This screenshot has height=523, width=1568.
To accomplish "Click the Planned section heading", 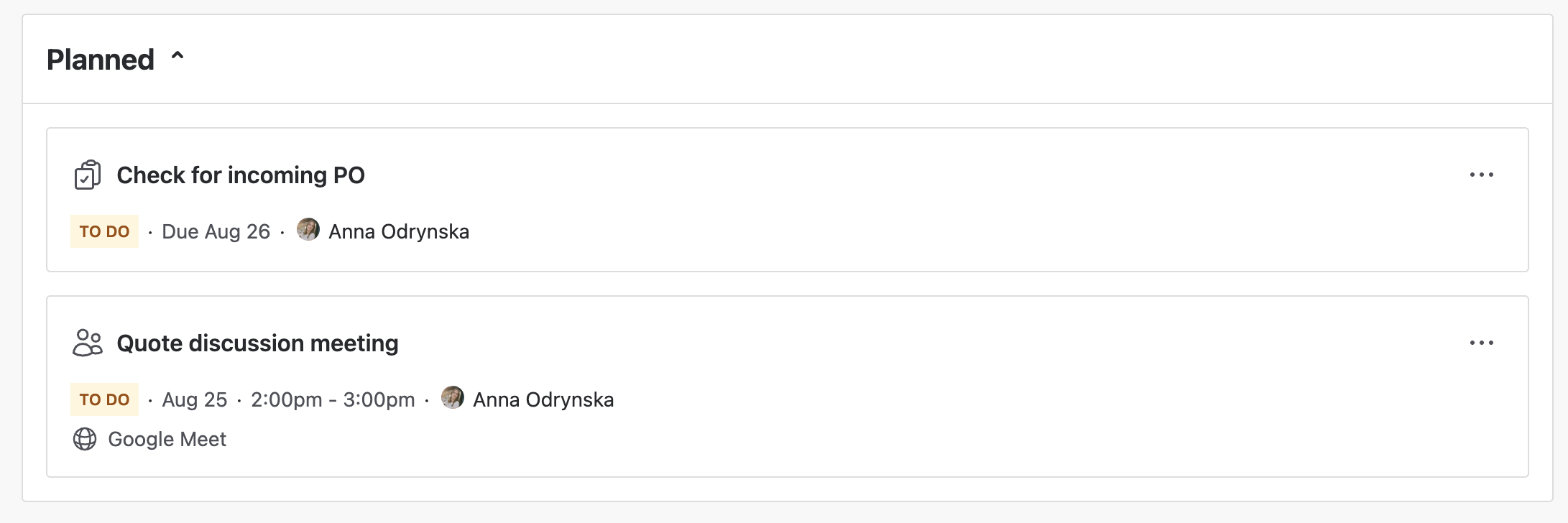I will 101,60.
